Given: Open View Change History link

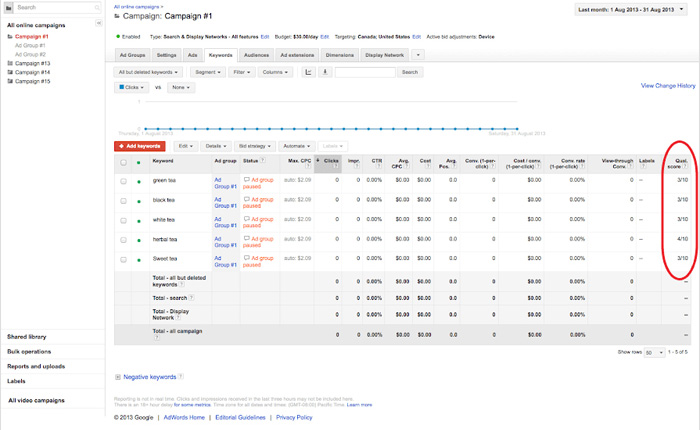Looking at the screenshot, I should [x=668, y=85].
